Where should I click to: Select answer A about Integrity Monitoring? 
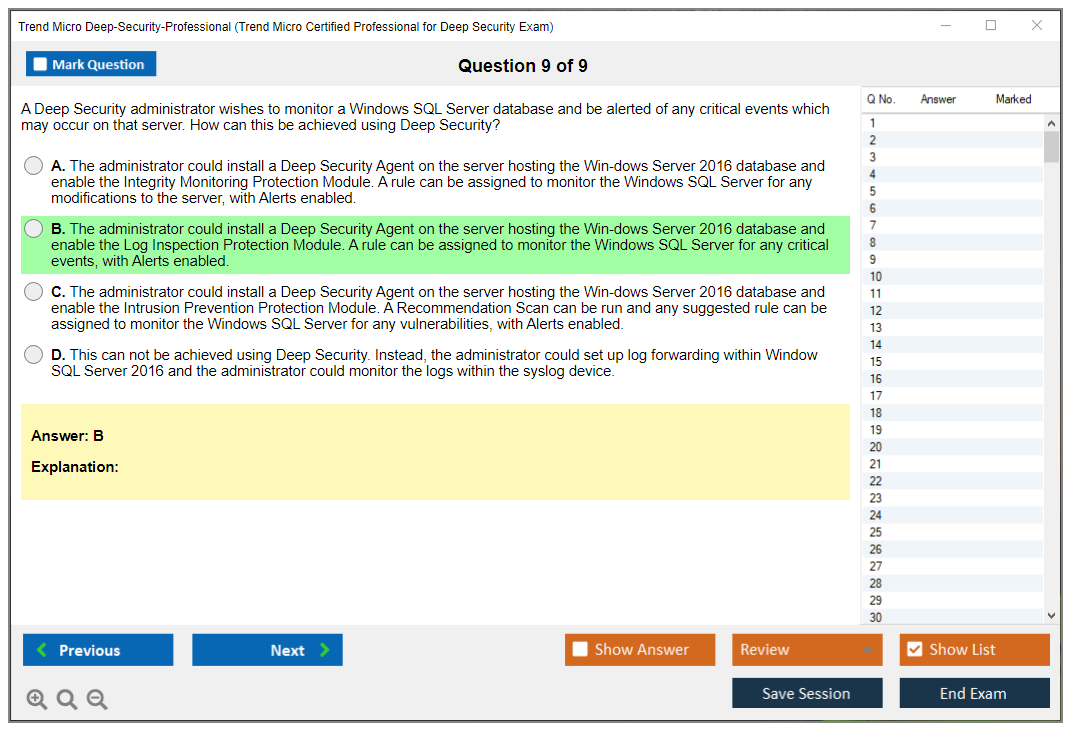(x=34, y=166)
